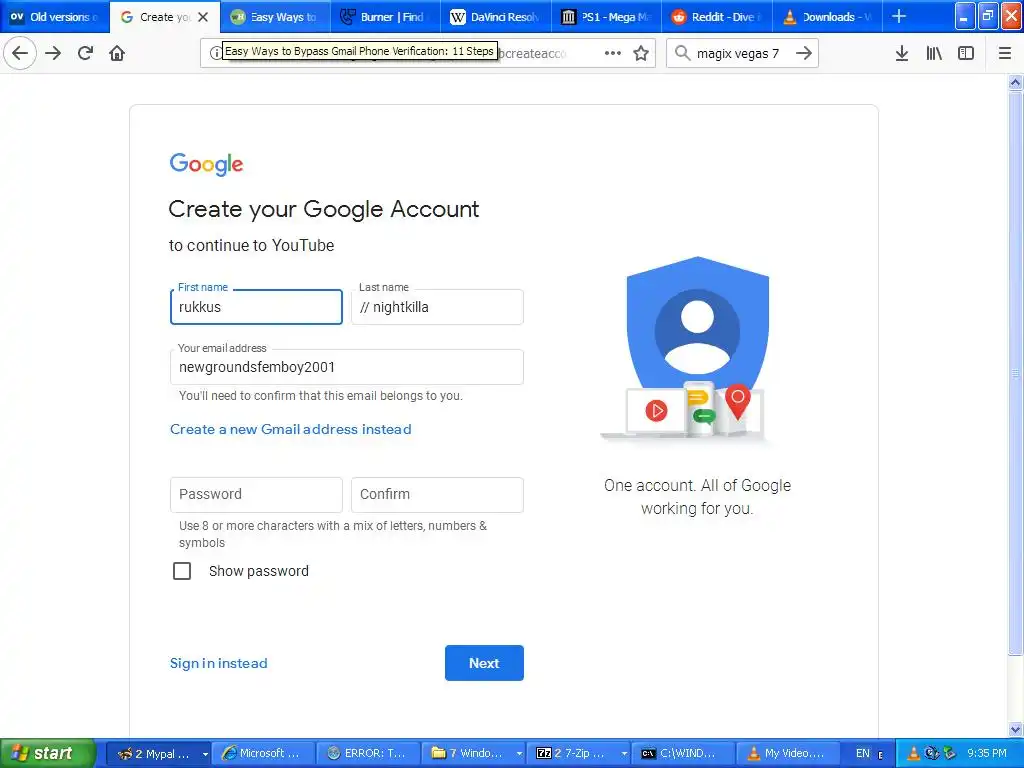Open the downloads panel
The height and width of the screenshot is (768, 1024).
tap(902, 53)
